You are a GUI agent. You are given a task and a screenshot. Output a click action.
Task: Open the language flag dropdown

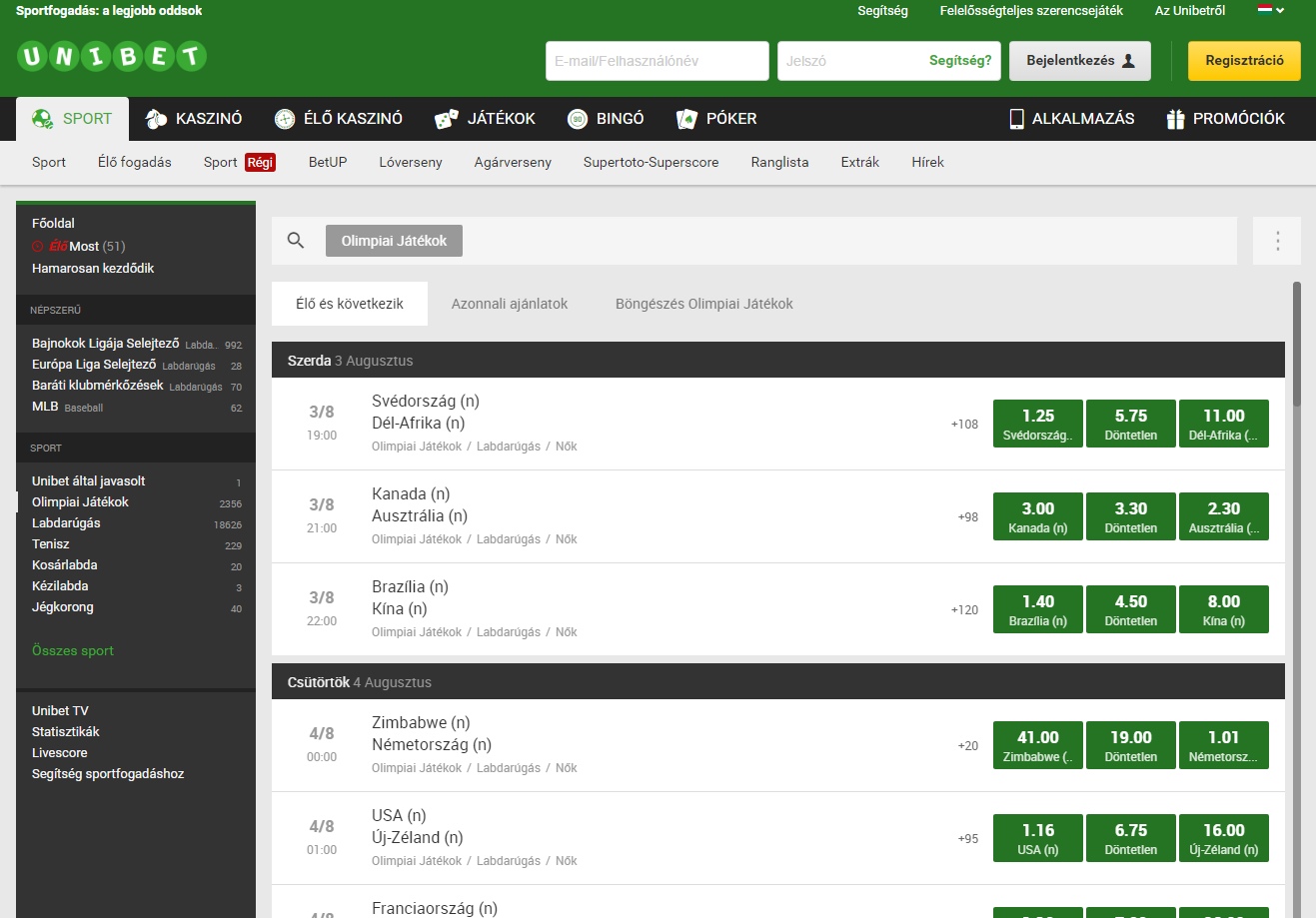tap(1271, 10)
